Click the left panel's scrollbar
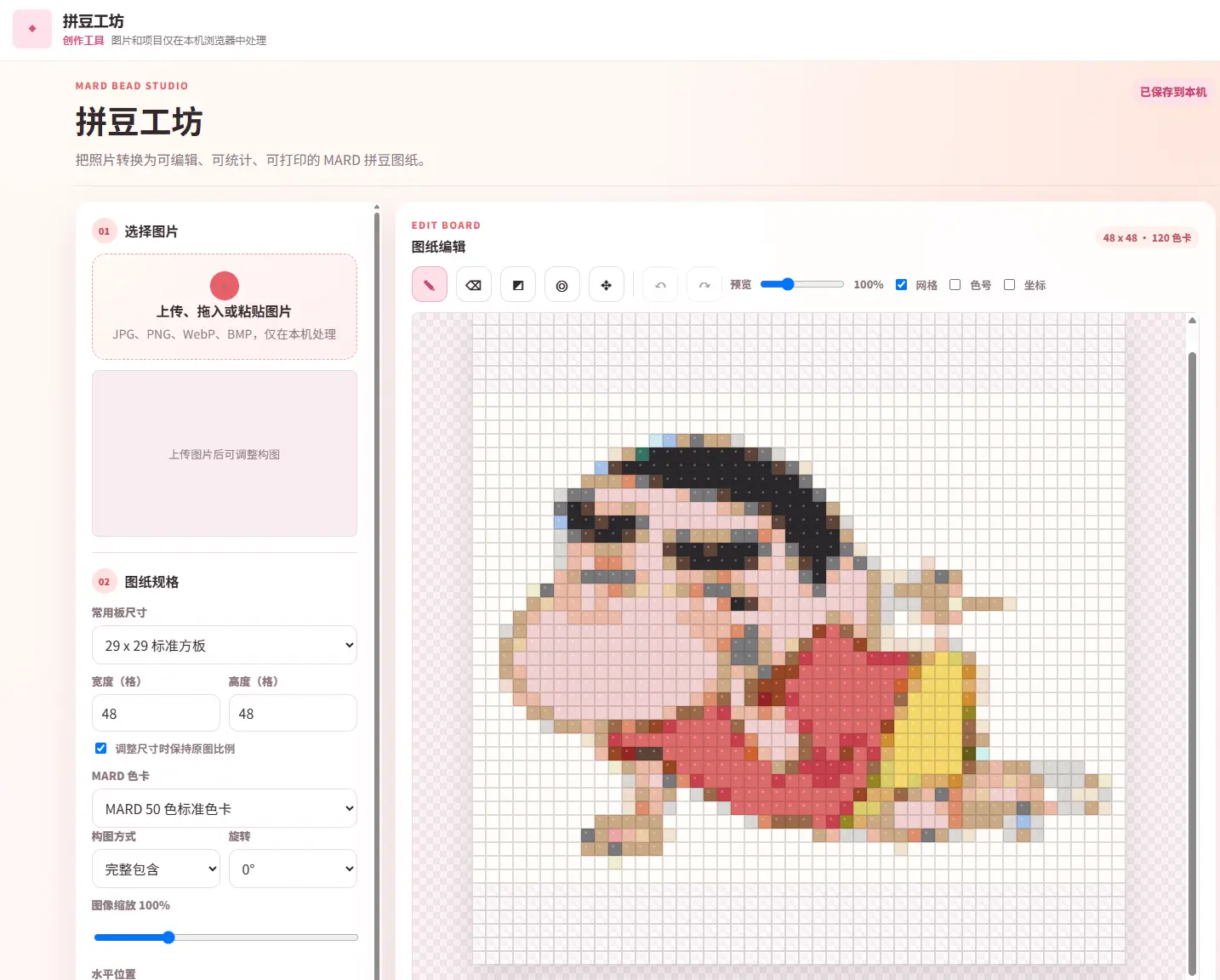Viewport: 1220px width, 980px height. [x=377, y=595]
